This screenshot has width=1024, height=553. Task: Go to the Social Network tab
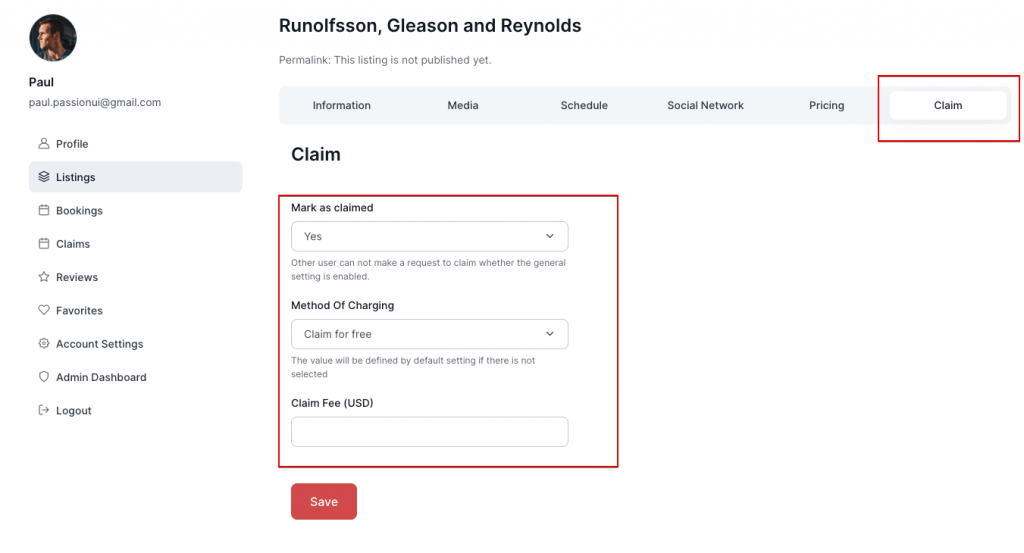(705, 105)
